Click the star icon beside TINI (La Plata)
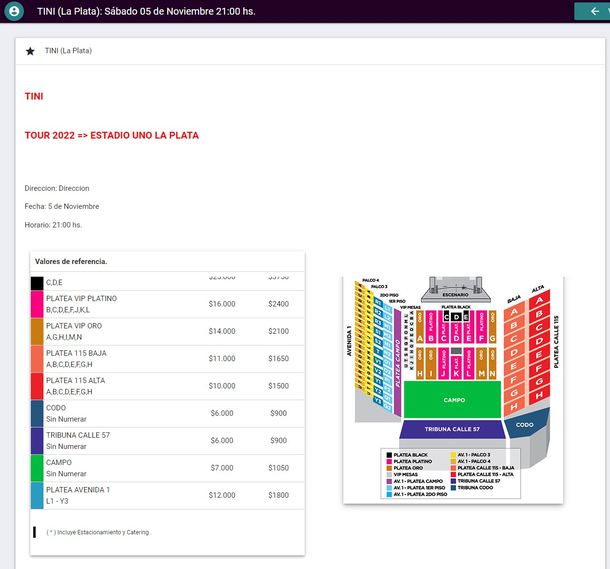 click(x=30, y=51)
